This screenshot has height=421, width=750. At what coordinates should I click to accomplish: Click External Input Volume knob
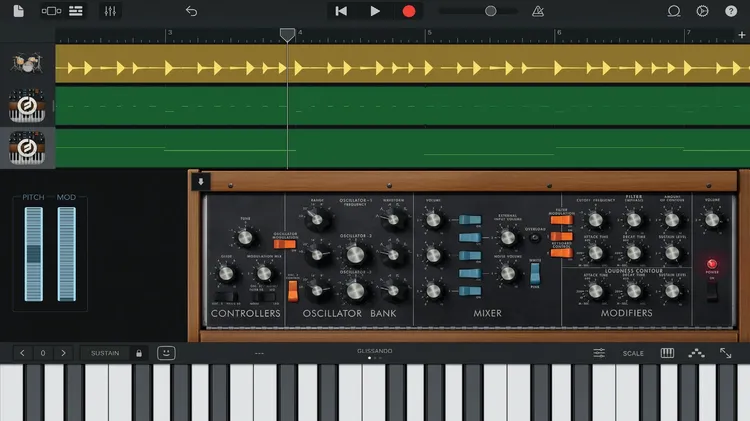click(x=508, y=237)
